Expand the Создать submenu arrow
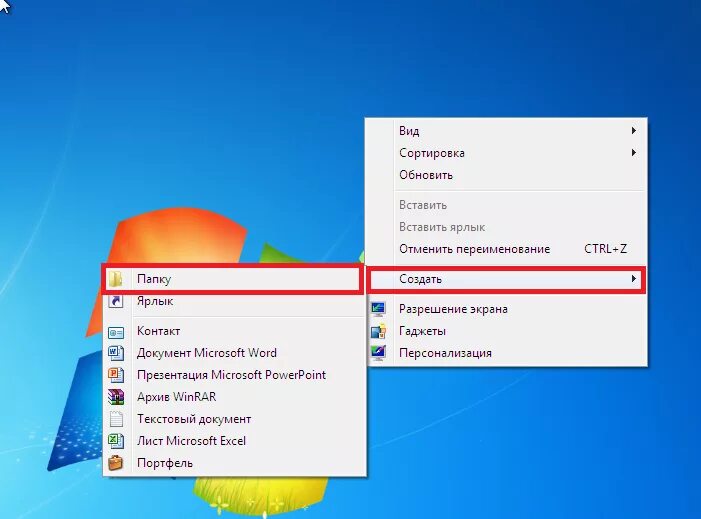Viewport: 701px width, 519px height. click(x=633, y=279)
